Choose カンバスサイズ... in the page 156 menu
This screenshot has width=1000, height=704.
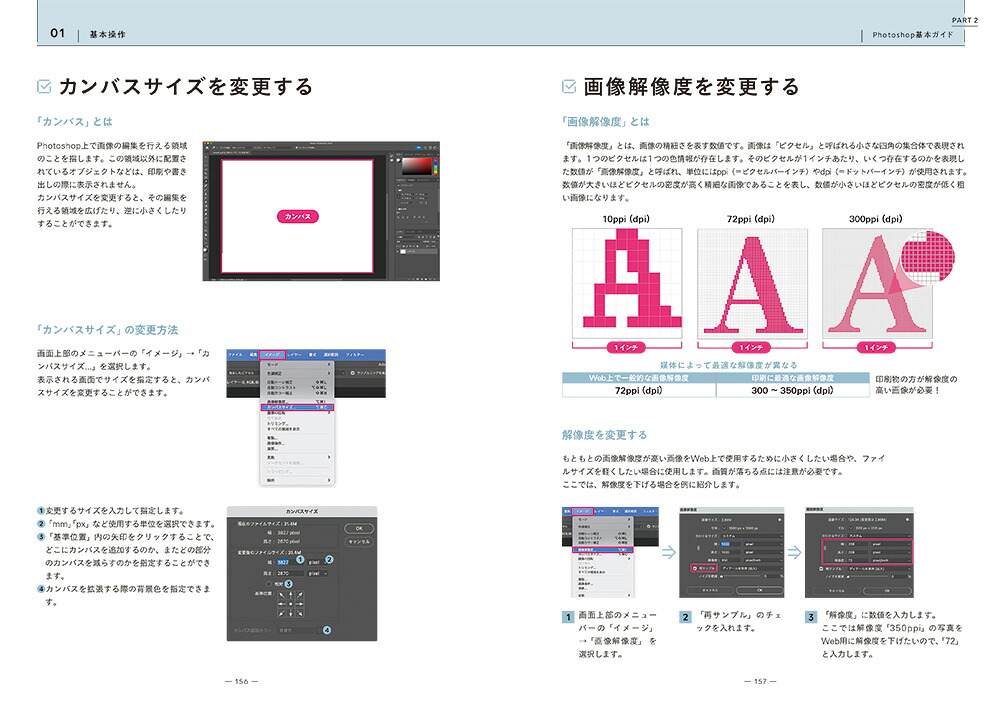coord(297,407)
